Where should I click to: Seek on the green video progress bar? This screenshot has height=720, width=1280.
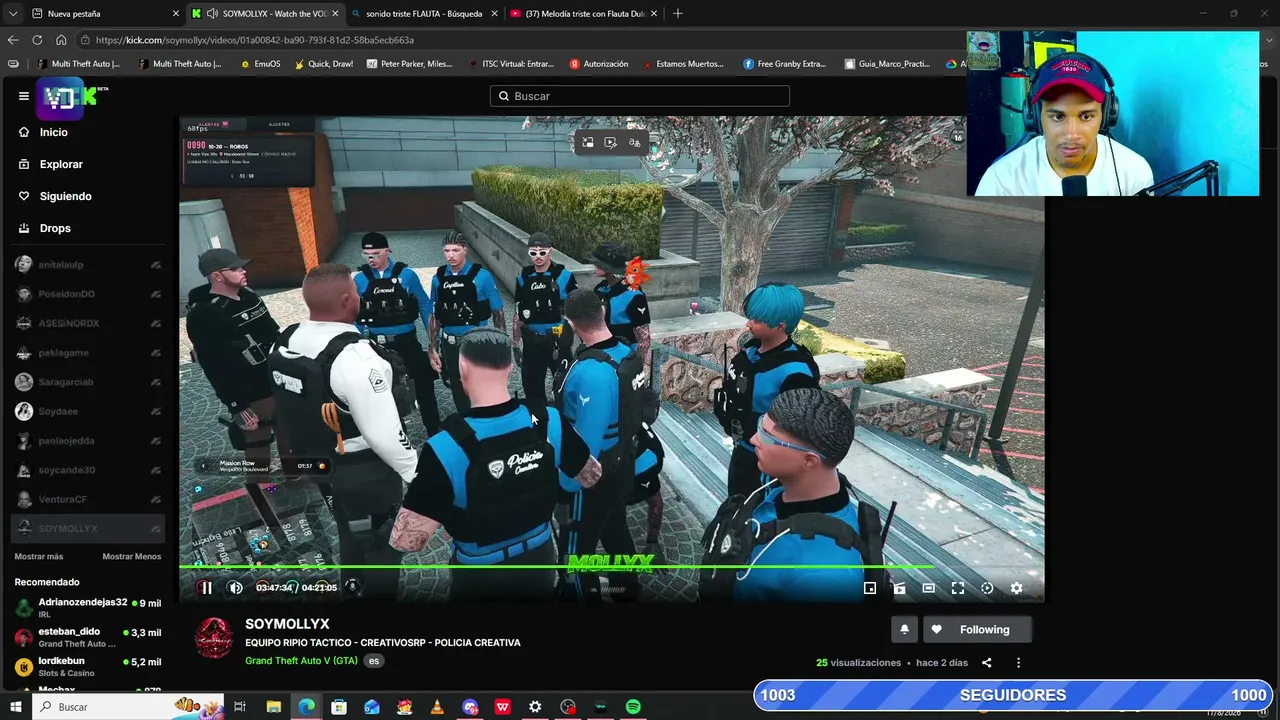[x=612, y=567]
